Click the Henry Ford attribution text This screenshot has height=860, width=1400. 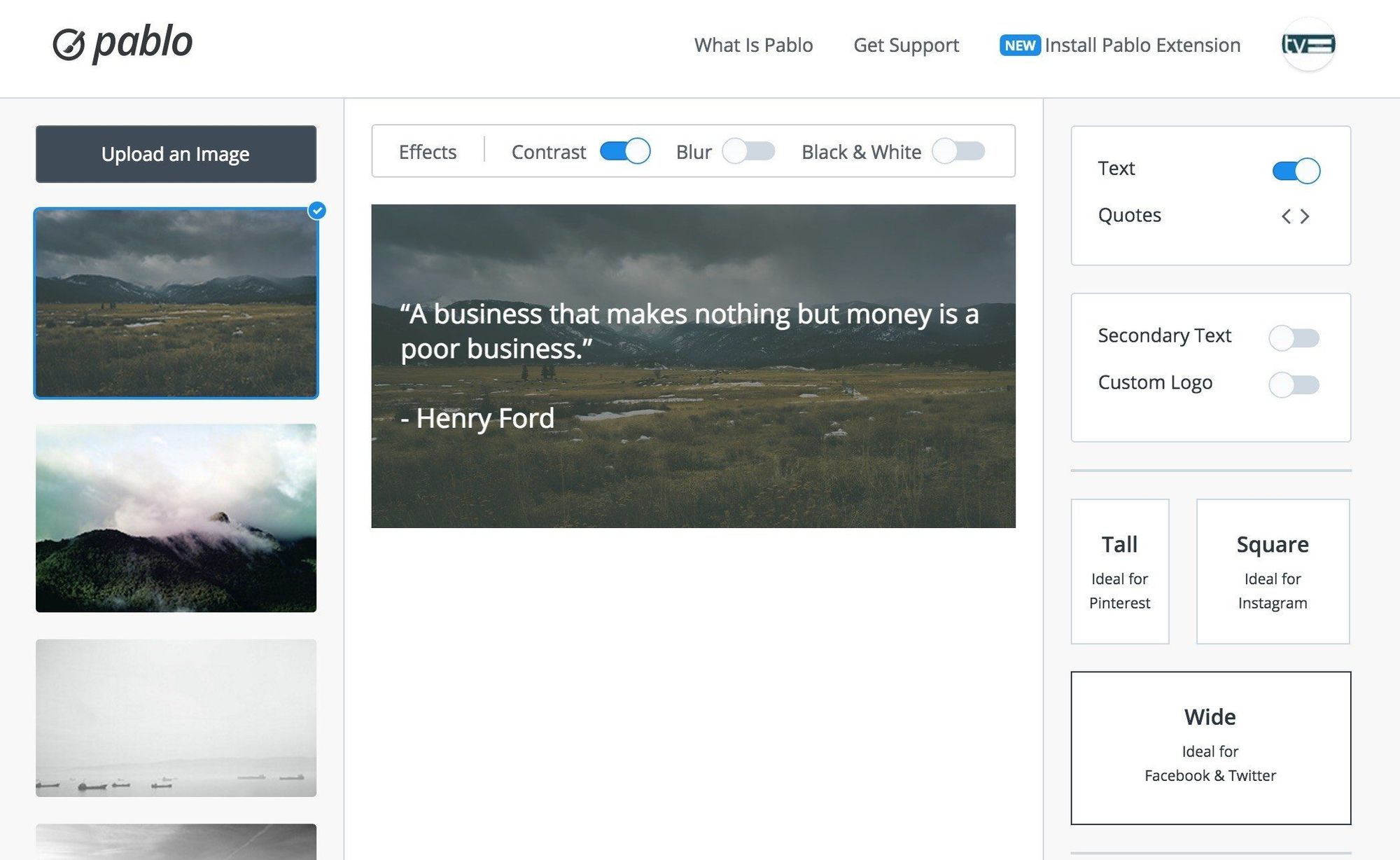click(477, 418)
